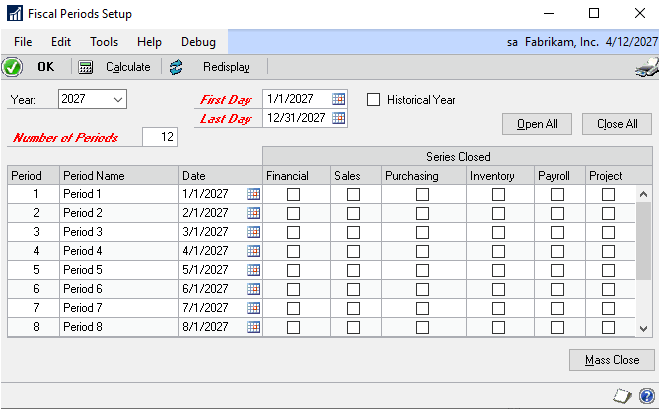Close Payroll series for Period 5
This screenshot has width=660, height=410.
click(x=558, y=270)
